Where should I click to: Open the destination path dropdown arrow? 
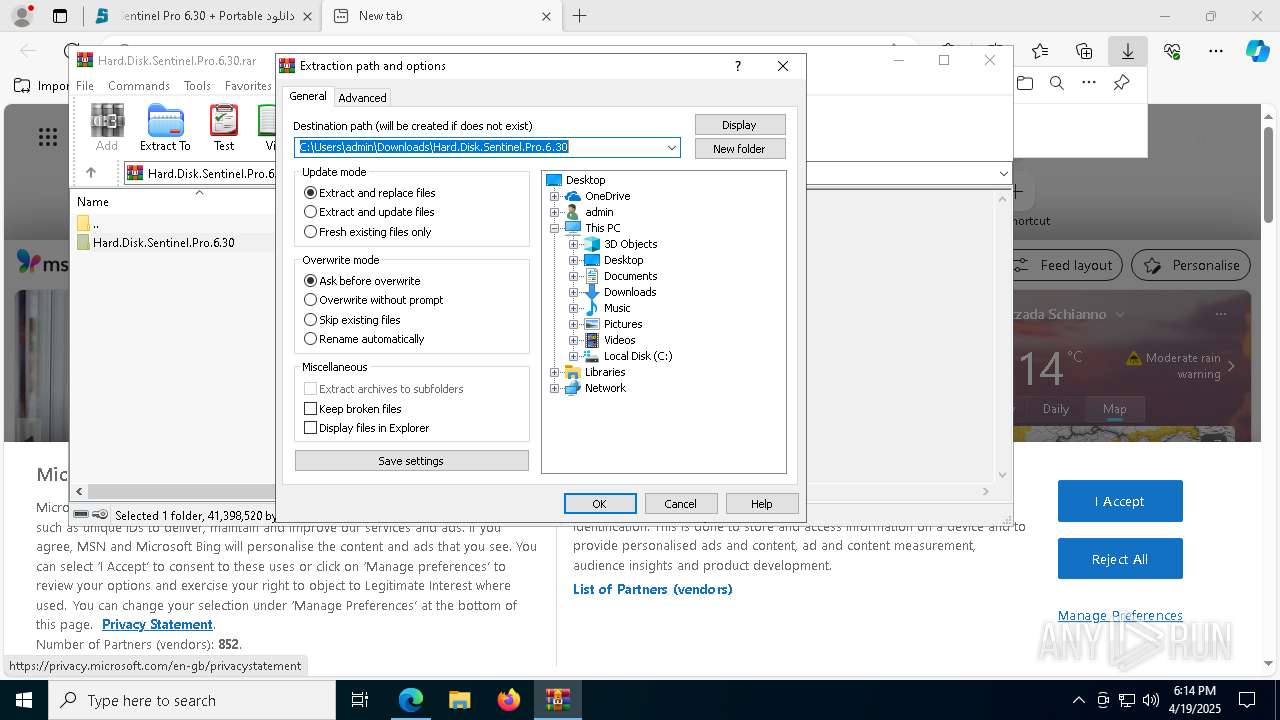pyautogui.click(x=672, y=148)
